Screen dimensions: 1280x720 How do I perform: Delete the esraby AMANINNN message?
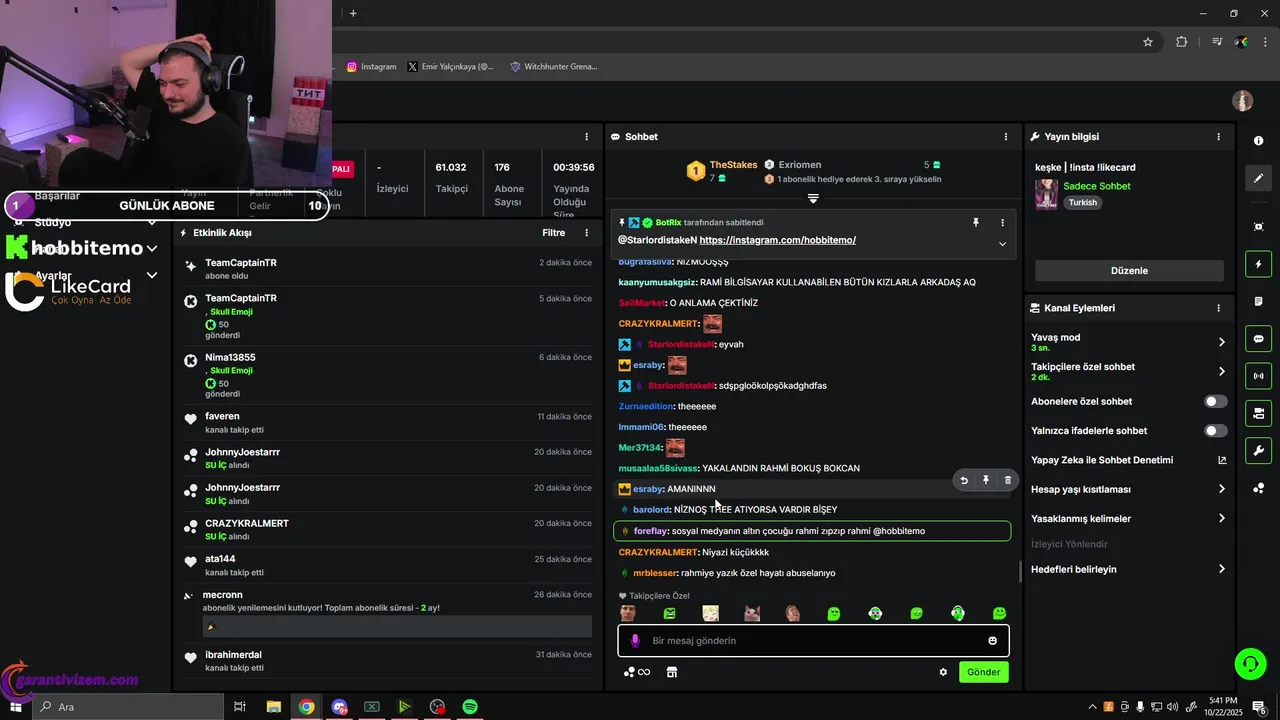[x=1007, y=480]
